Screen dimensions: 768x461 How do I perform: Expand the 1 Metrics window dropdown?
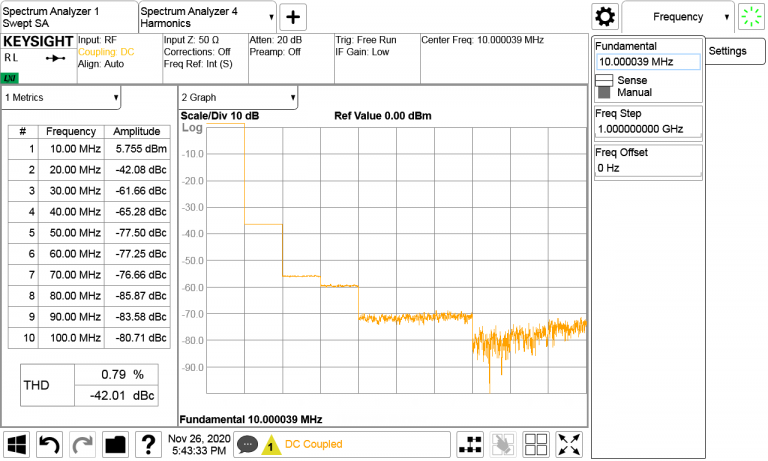pos(62,98)
